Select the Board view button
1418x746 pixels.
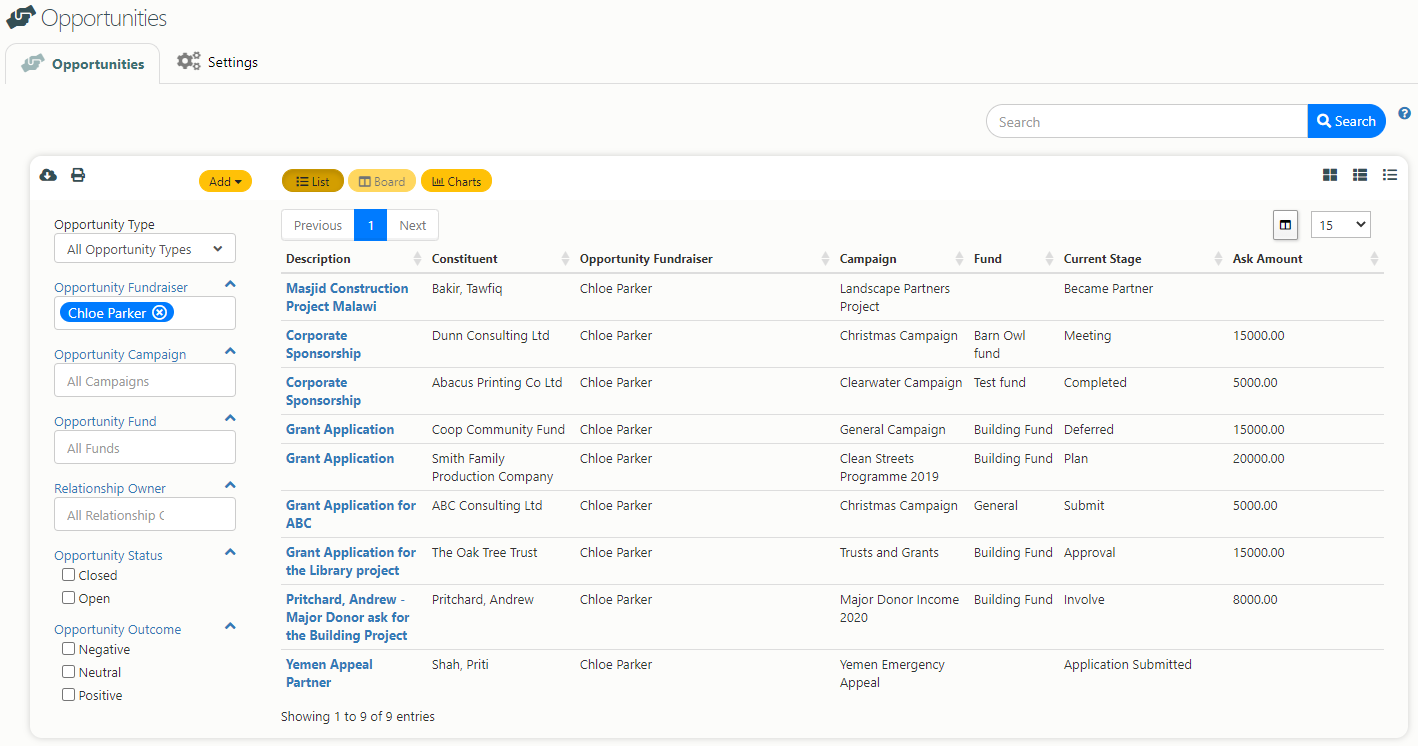click(x=382, y=181)
